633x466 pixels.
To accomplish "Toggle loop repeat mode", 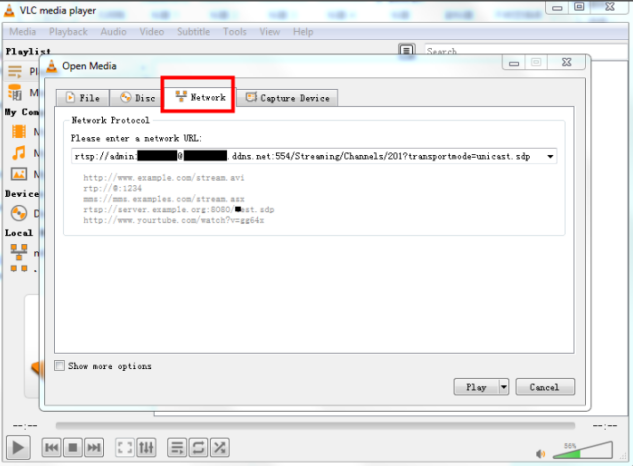I will click(x=198, y=448).
